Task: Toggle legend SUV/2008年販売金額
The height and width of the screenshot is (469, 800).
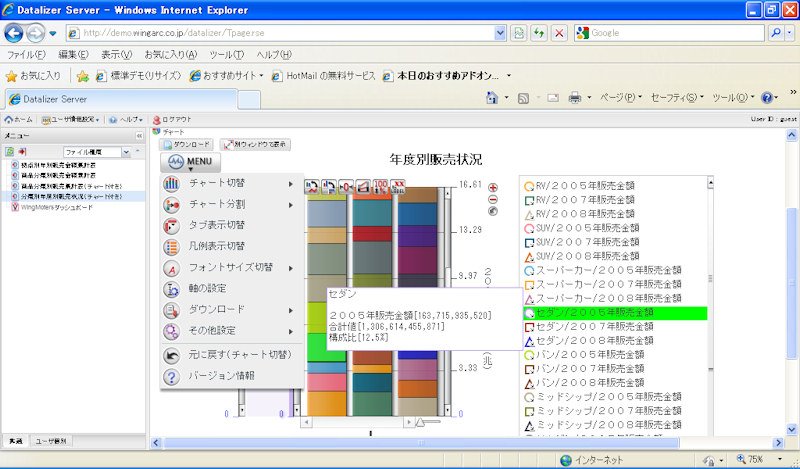Action: click(582, 256)
